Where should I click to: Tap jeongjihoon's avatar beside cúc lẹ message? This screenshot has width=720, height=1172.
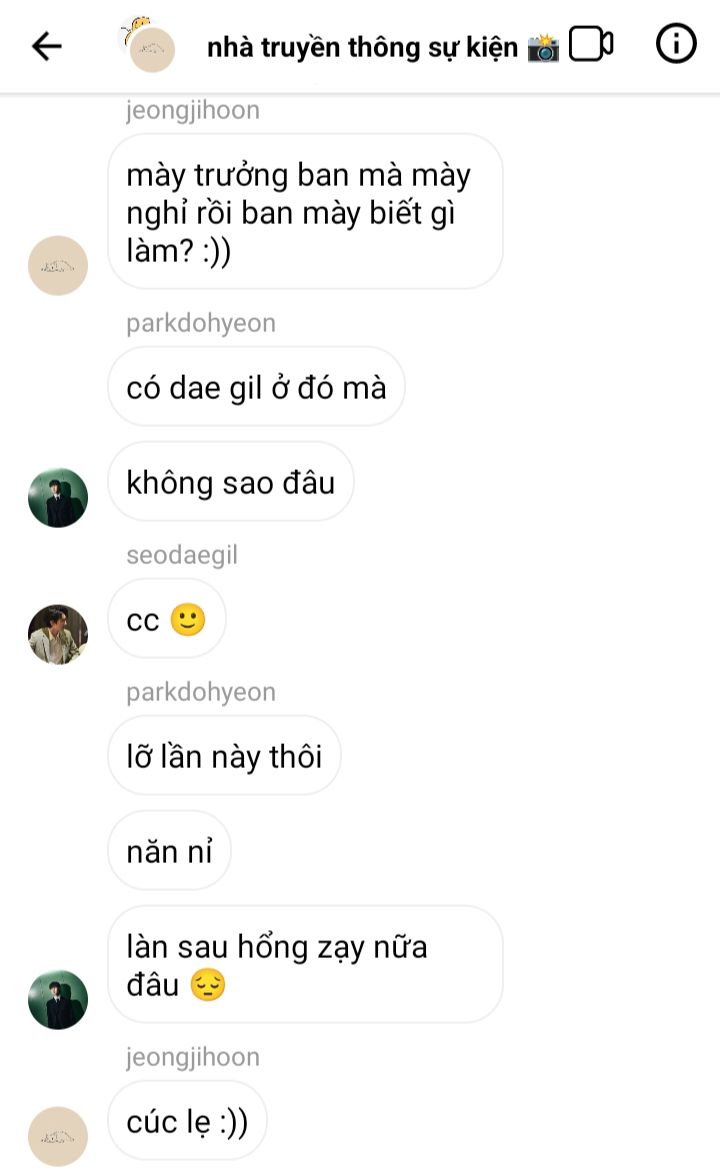[58, 1136]
